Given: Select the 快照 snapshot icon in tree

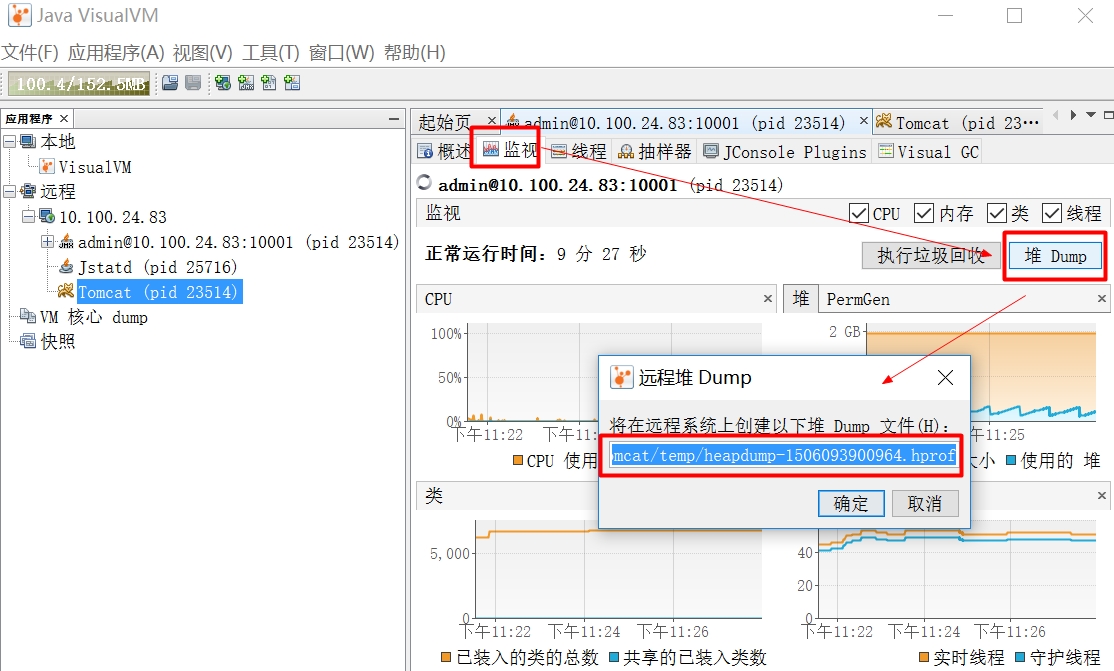Looking at the screenshot, I should point(28,341).
